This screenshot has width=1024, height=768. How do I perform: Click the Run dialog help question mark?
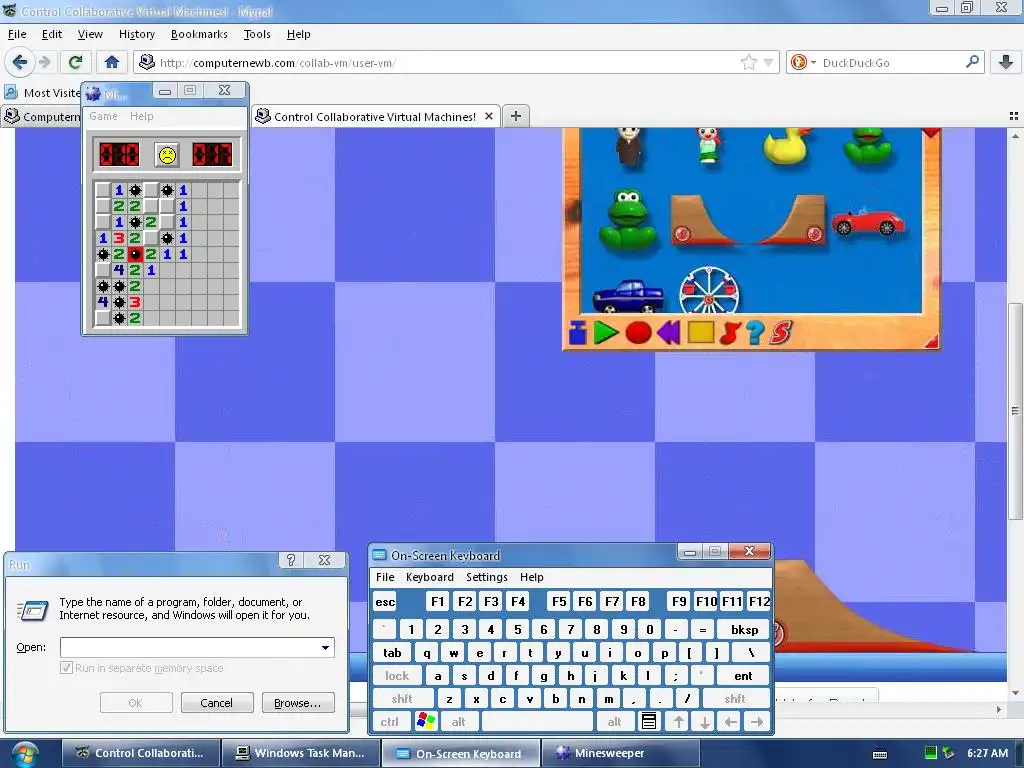click(x=291, y=560)
